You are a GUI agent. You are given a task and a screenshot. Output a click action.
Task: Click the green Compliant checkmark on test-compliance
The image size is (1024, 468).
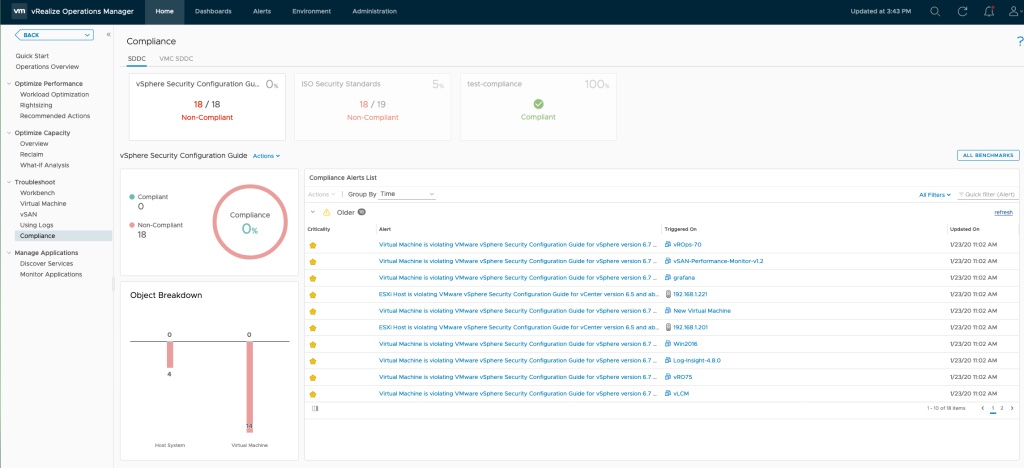538,104
